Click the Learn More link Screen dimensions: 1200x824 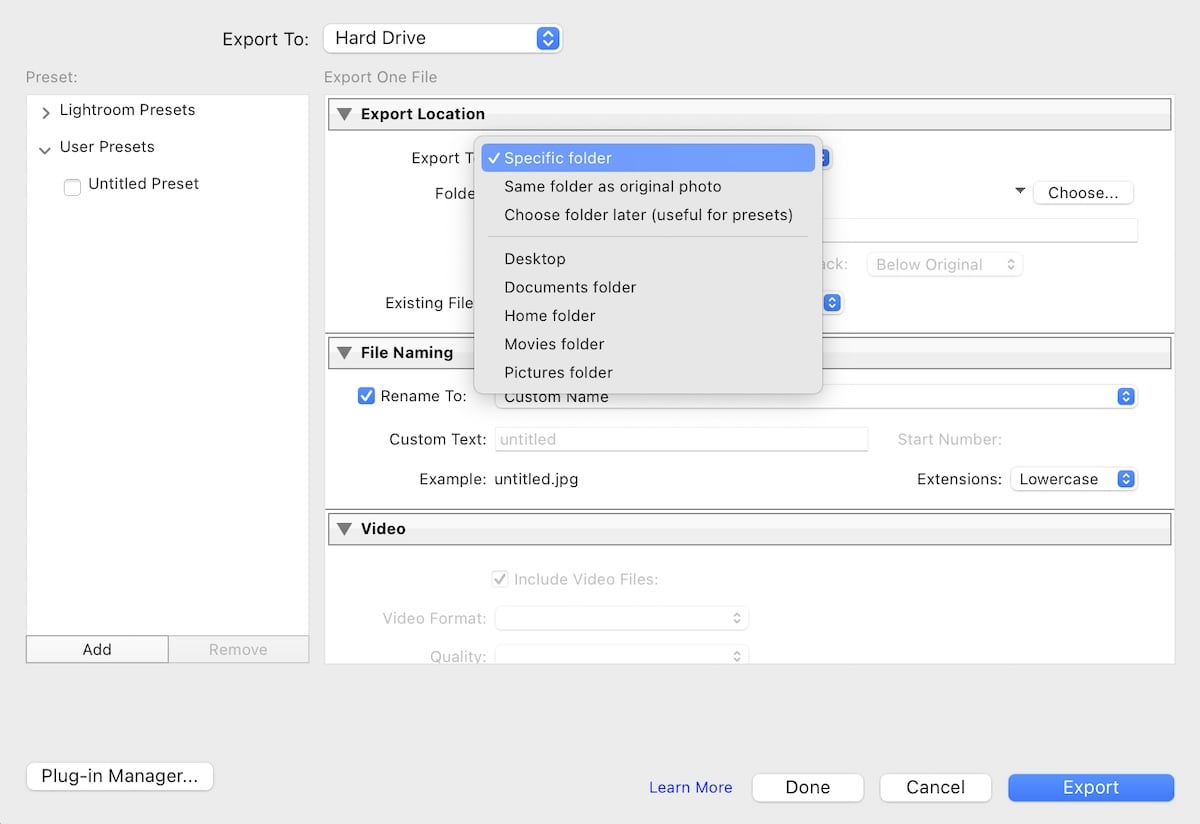(690, 787)
